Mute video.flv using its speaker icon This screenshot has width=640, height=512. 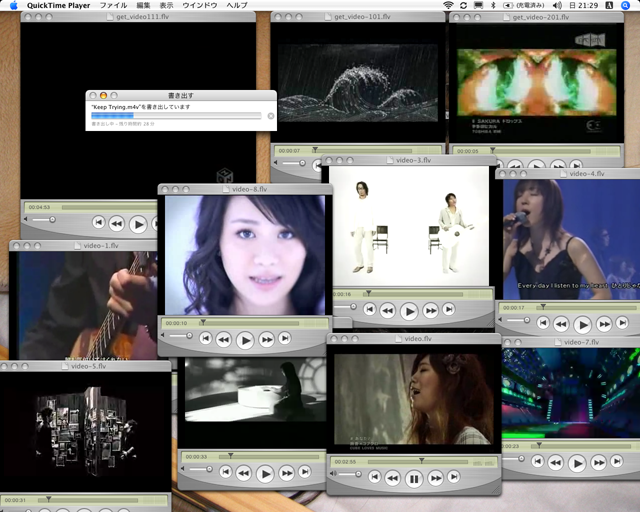pyautogui.click(x=333, y=474)
